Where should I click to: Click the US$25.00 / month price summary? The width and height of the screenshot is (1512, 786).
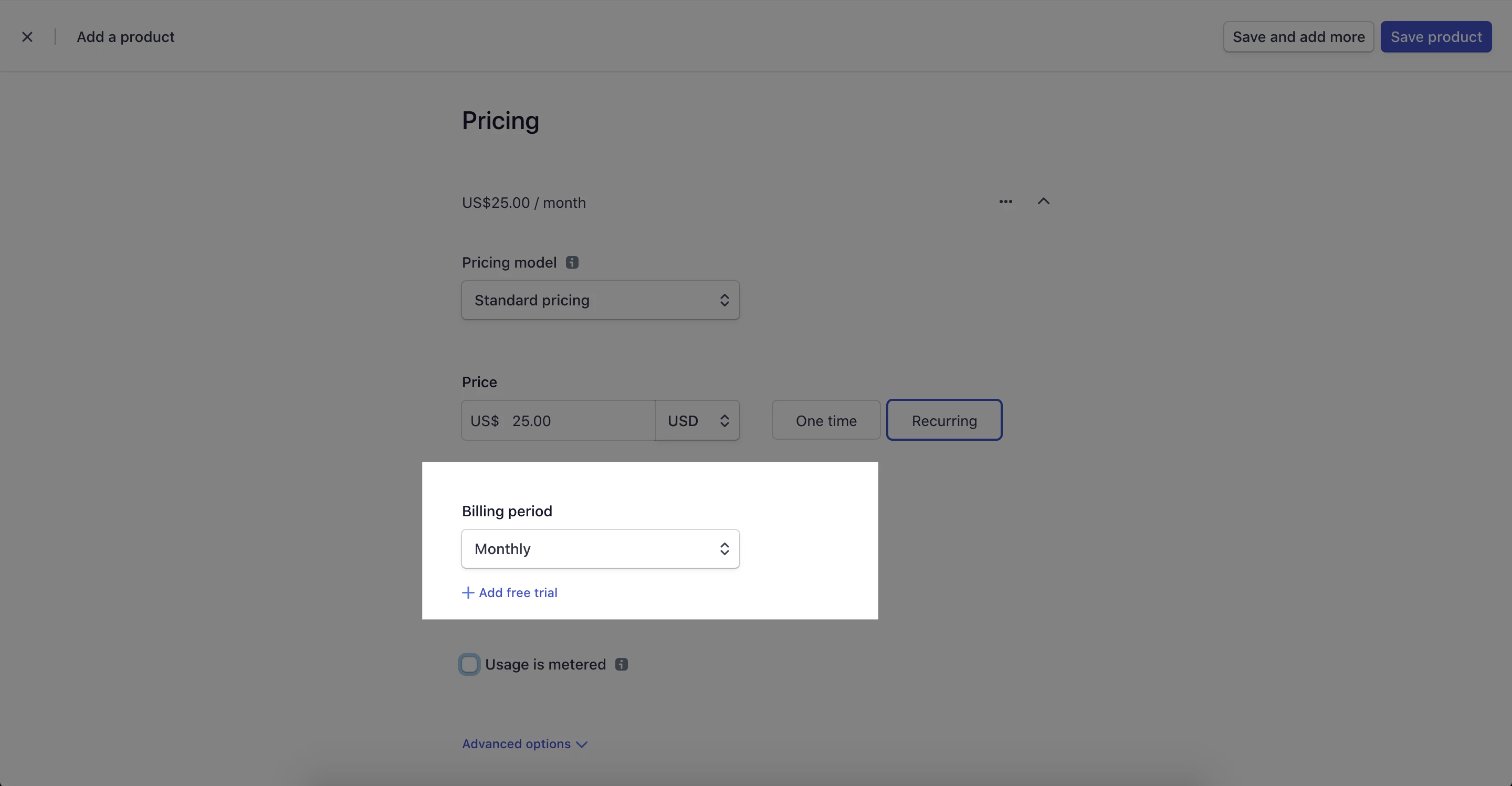[523, 203]
